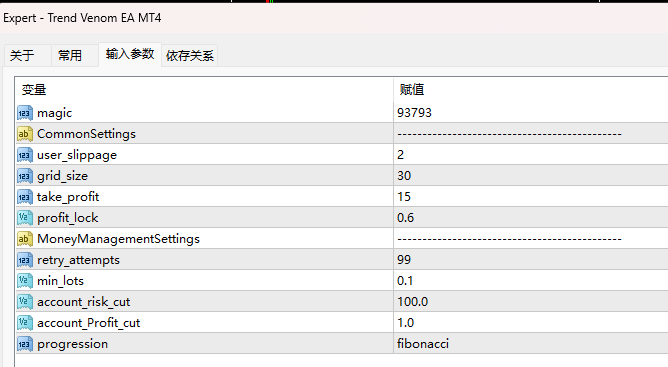Click the icon beside take_profit variable
This screenshot has height=367, width=668.
[x=25, y=197]
